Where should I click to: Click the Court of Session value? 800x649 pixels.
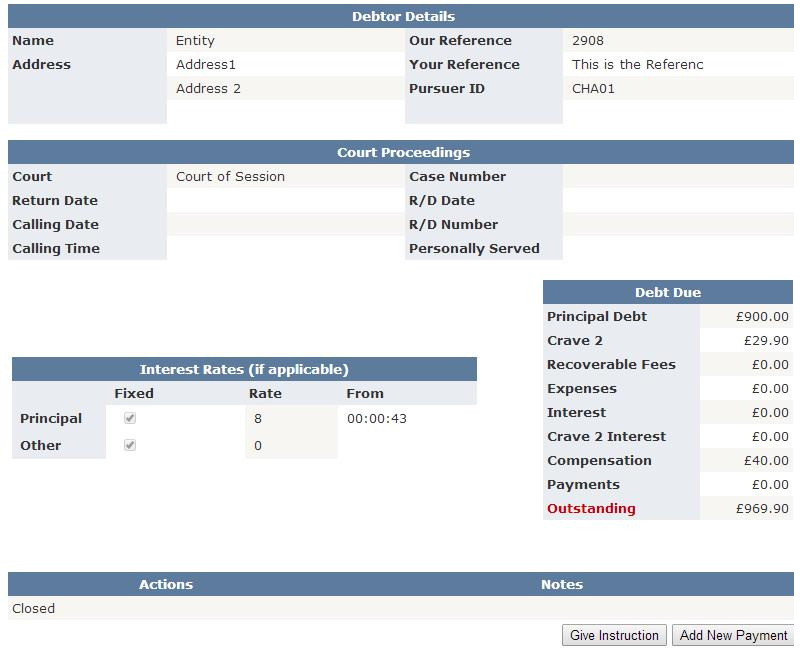click(230, 177)
